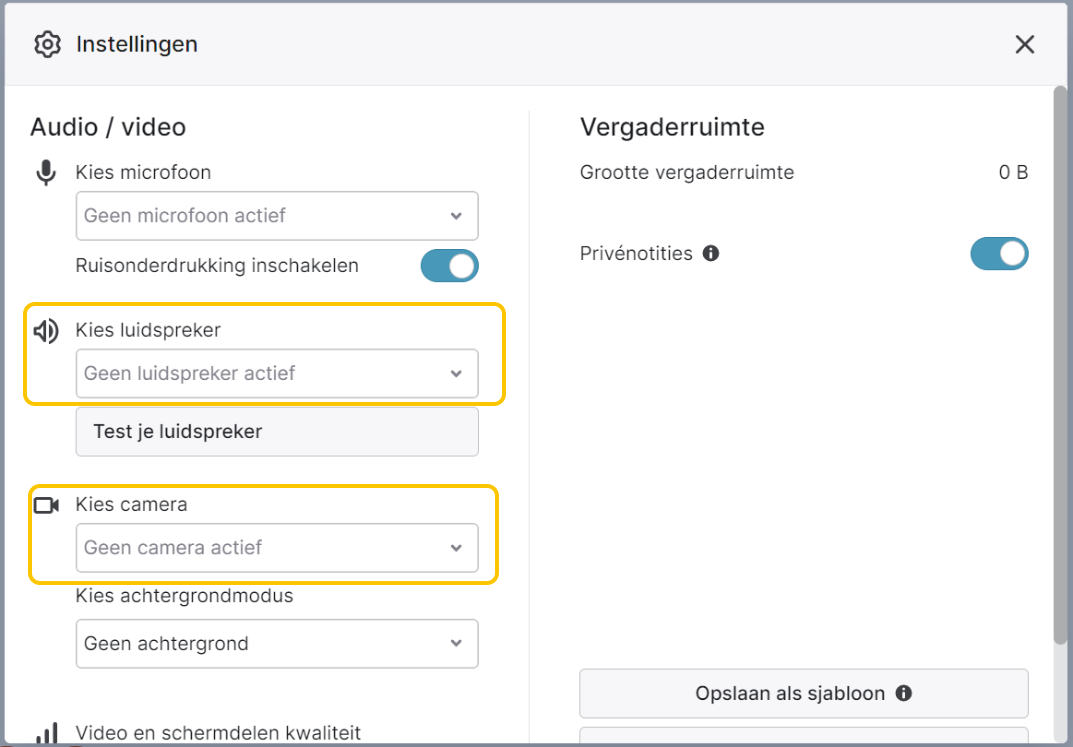1073x747 pixels.
Task: Click the speaker icon beside Kies luidspreker
Action: coord(46,331)
